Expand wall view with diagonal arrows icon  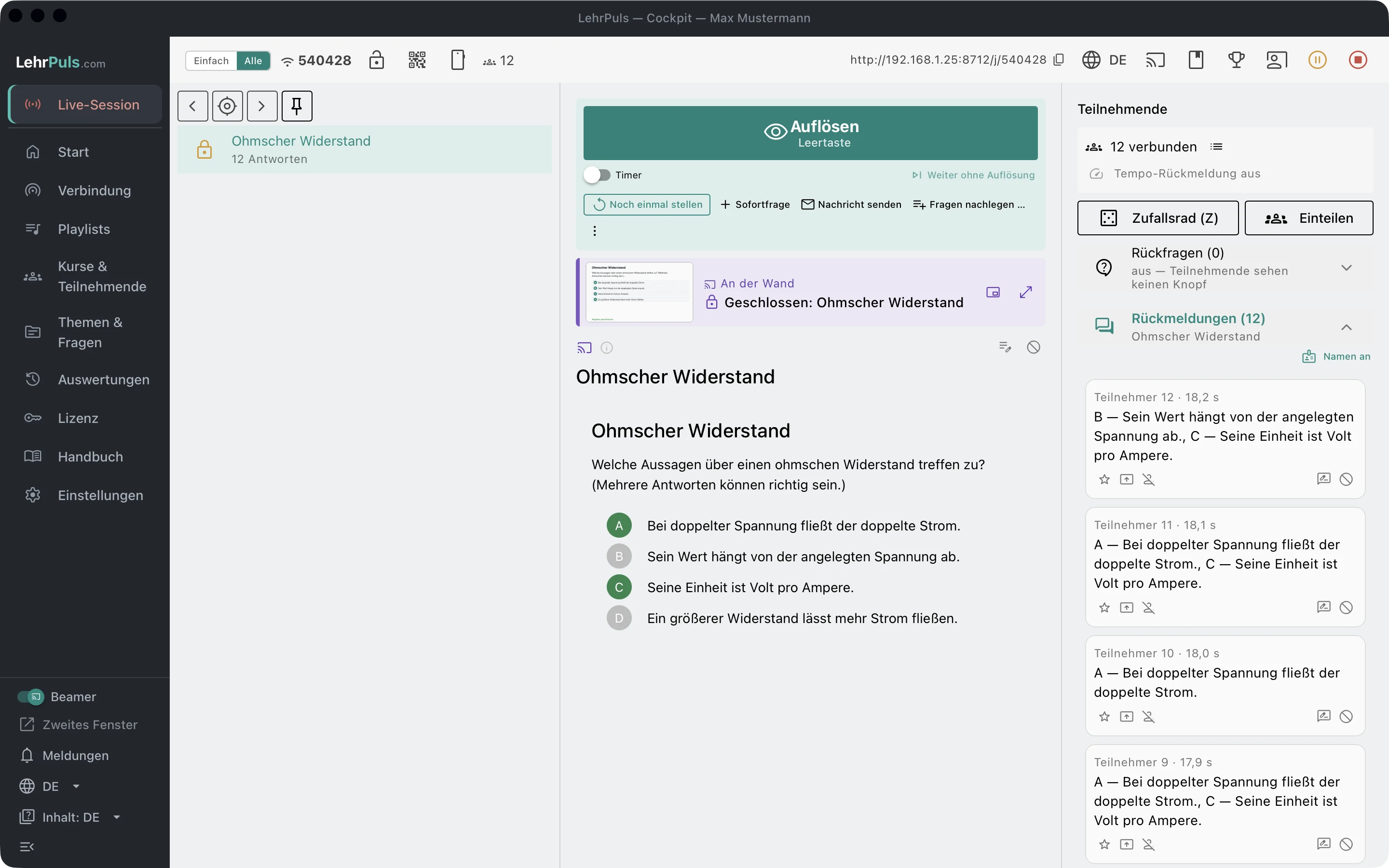coord(1026,292)
